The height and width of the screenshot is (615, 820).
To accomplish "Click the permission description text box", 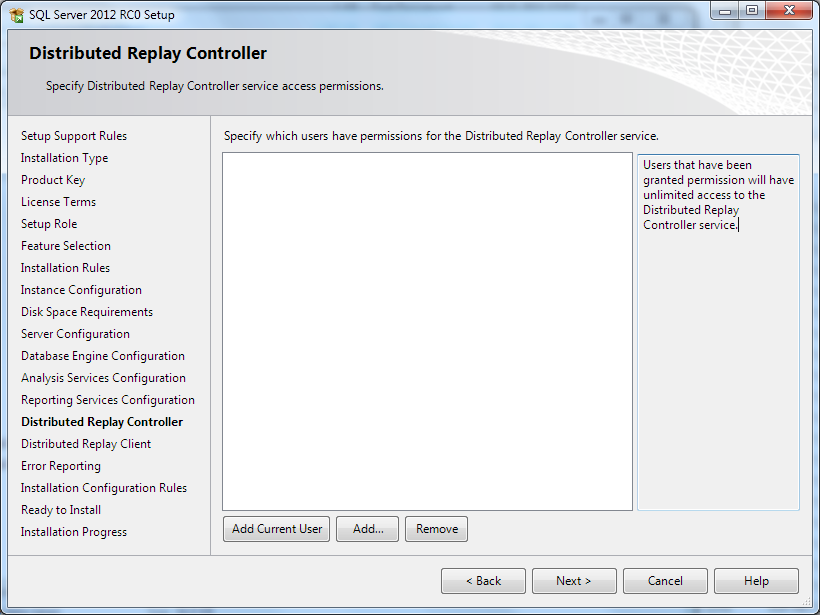I will pyautogui.click(x=718, y=332).
